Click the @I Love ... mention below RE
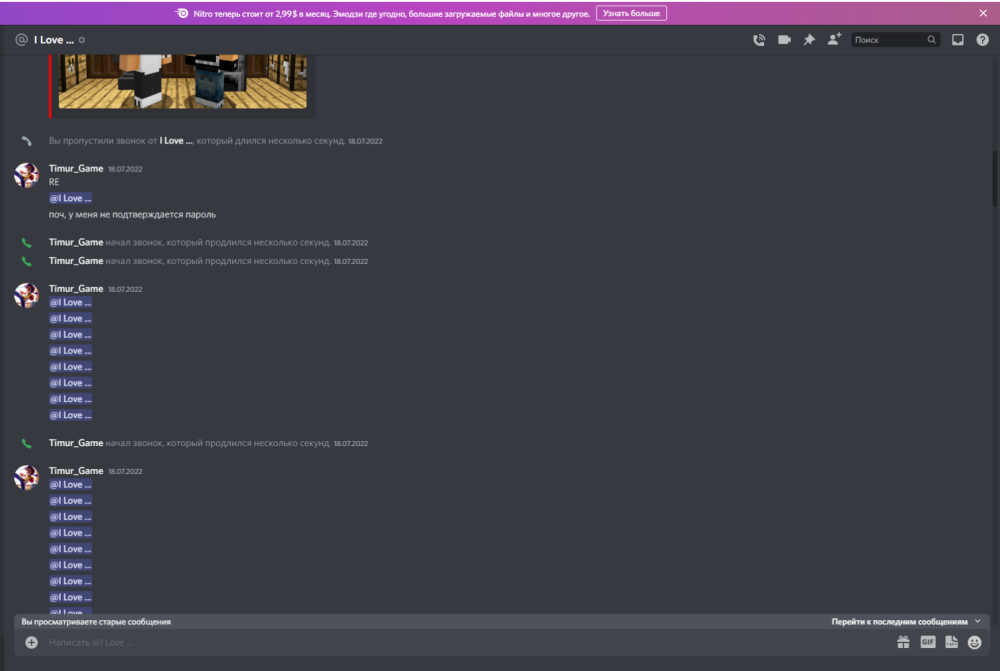This screenshot has height=671, width=1000. [x=71, y=198]
